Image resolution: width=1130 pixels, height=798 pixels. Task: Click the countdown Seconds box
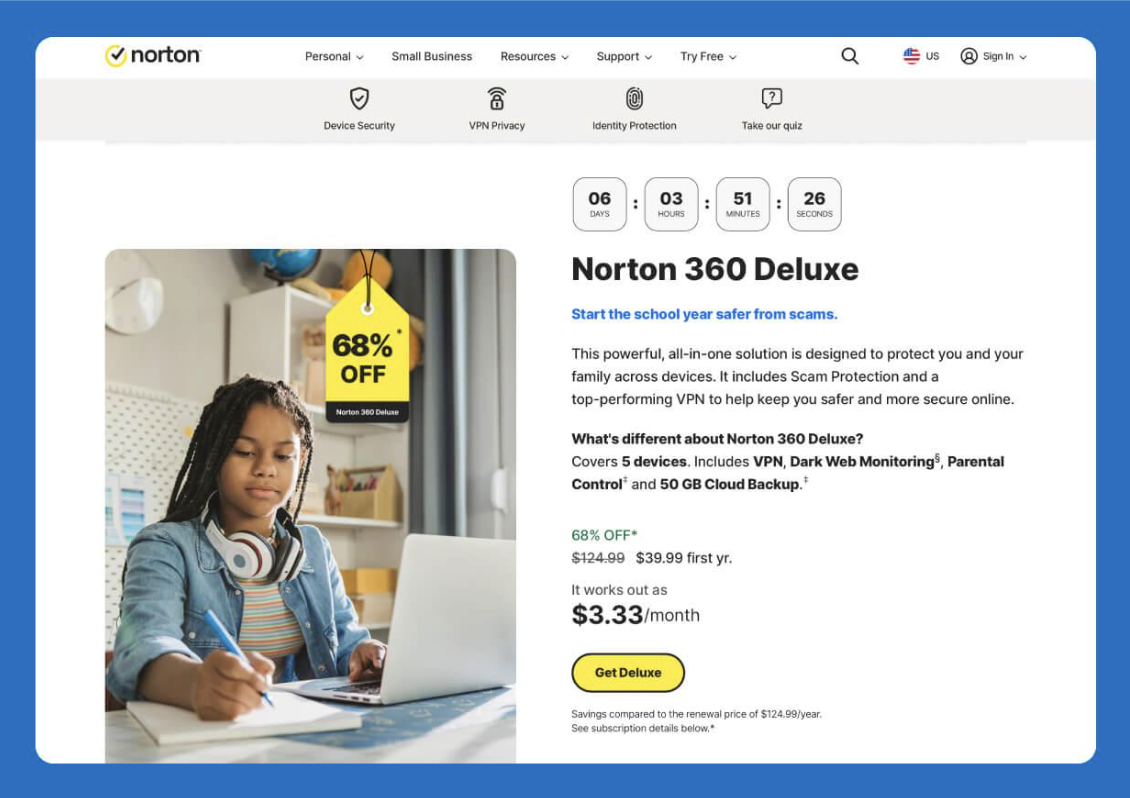click(814, 204)
